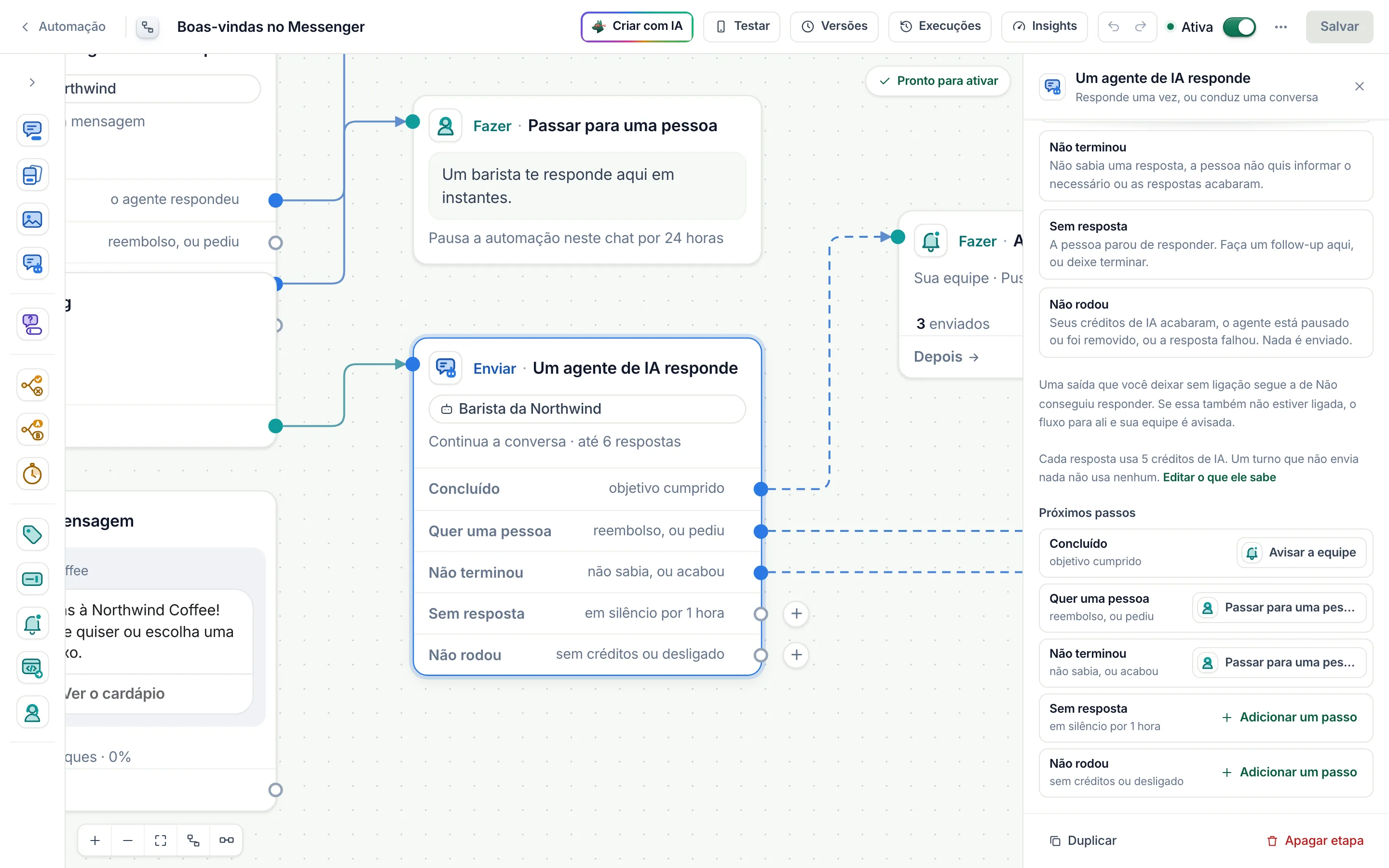Click Apagar etapa to delete the step
Screen dimensions: 1389x868
[x=1315, y=841]
